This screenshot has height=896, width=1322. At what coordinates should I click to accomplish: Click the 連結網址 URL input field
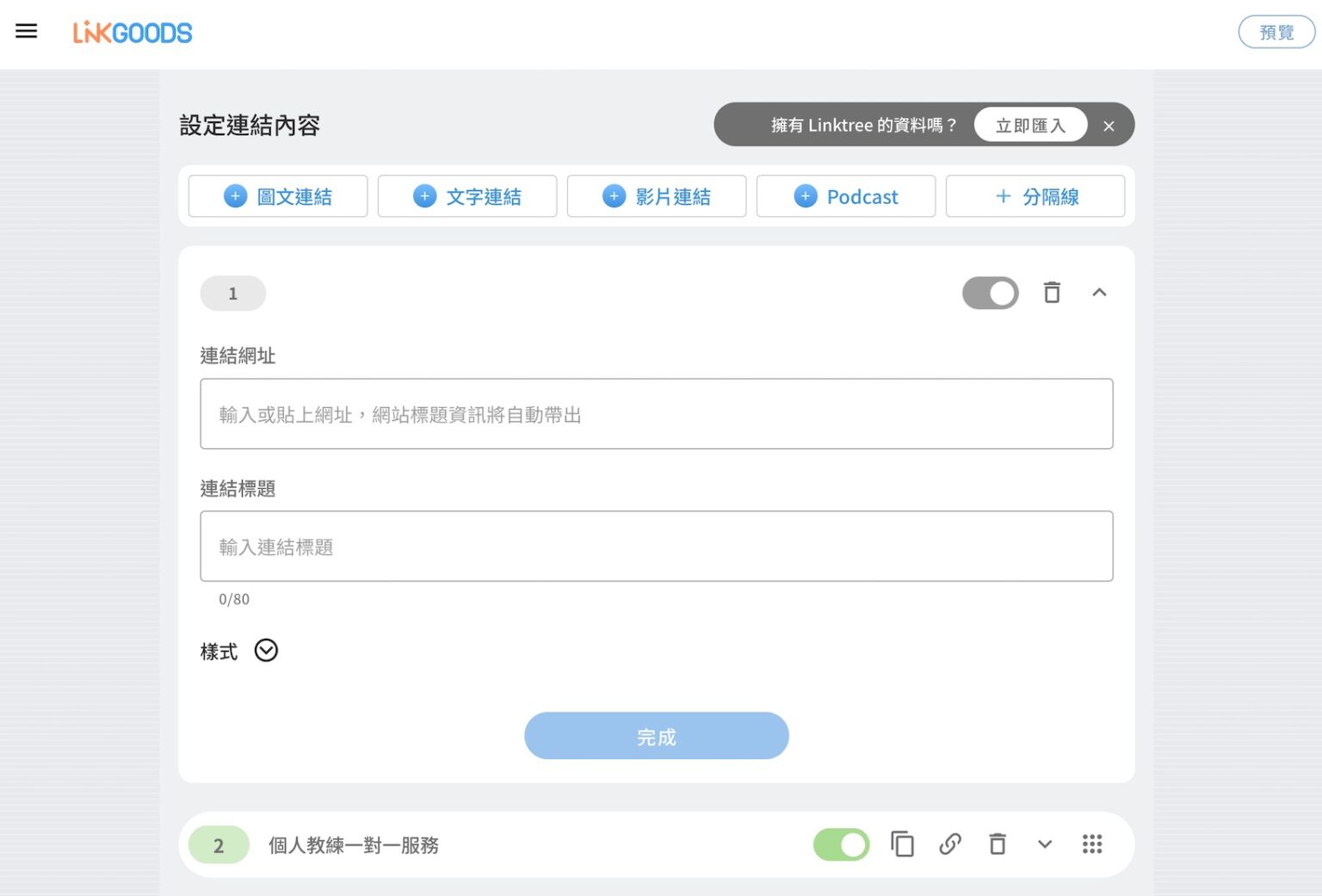pyautogui.click(x=656, y=414)
